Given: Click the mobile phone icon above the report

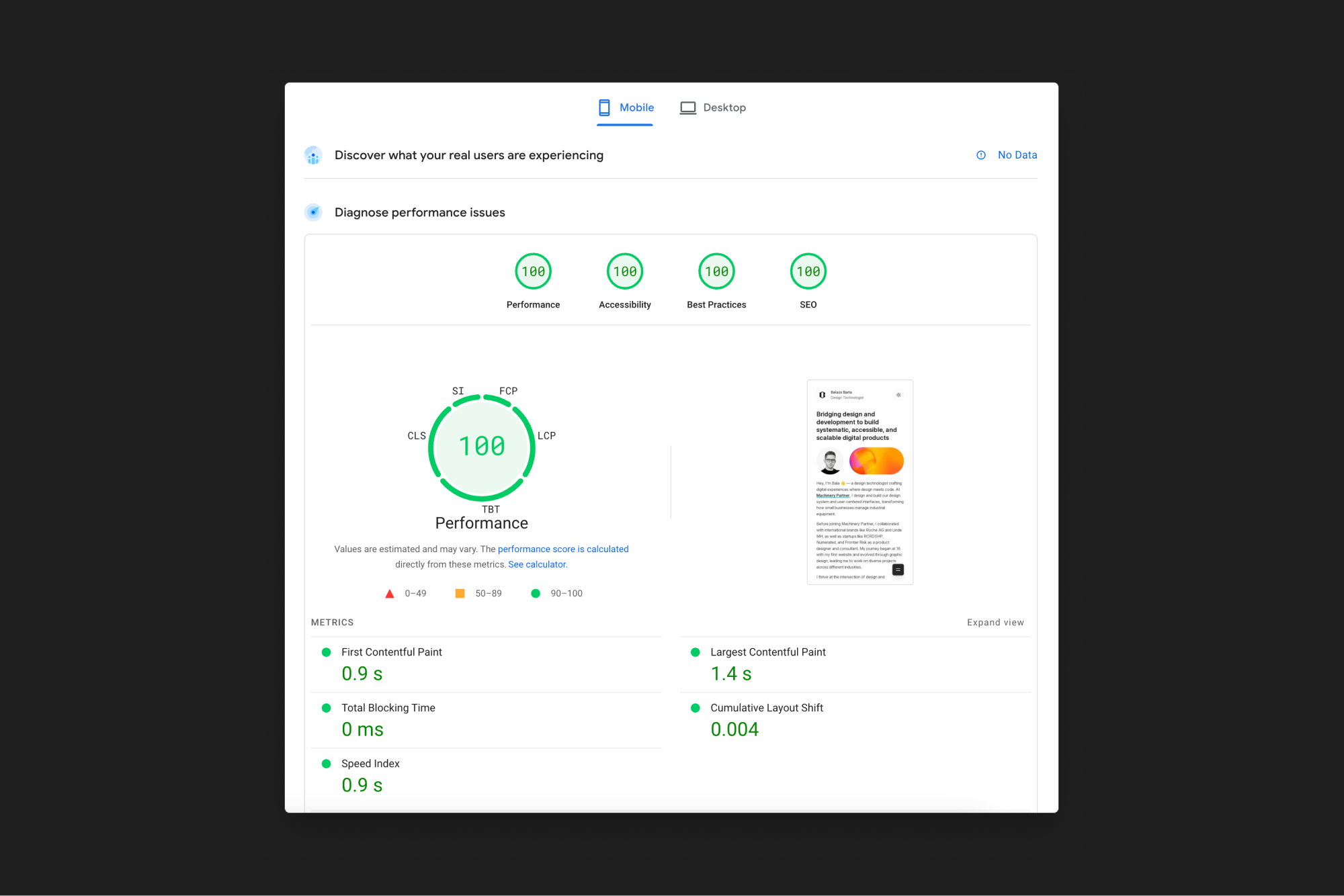Looking at the screenshot, I should (604, 107).
